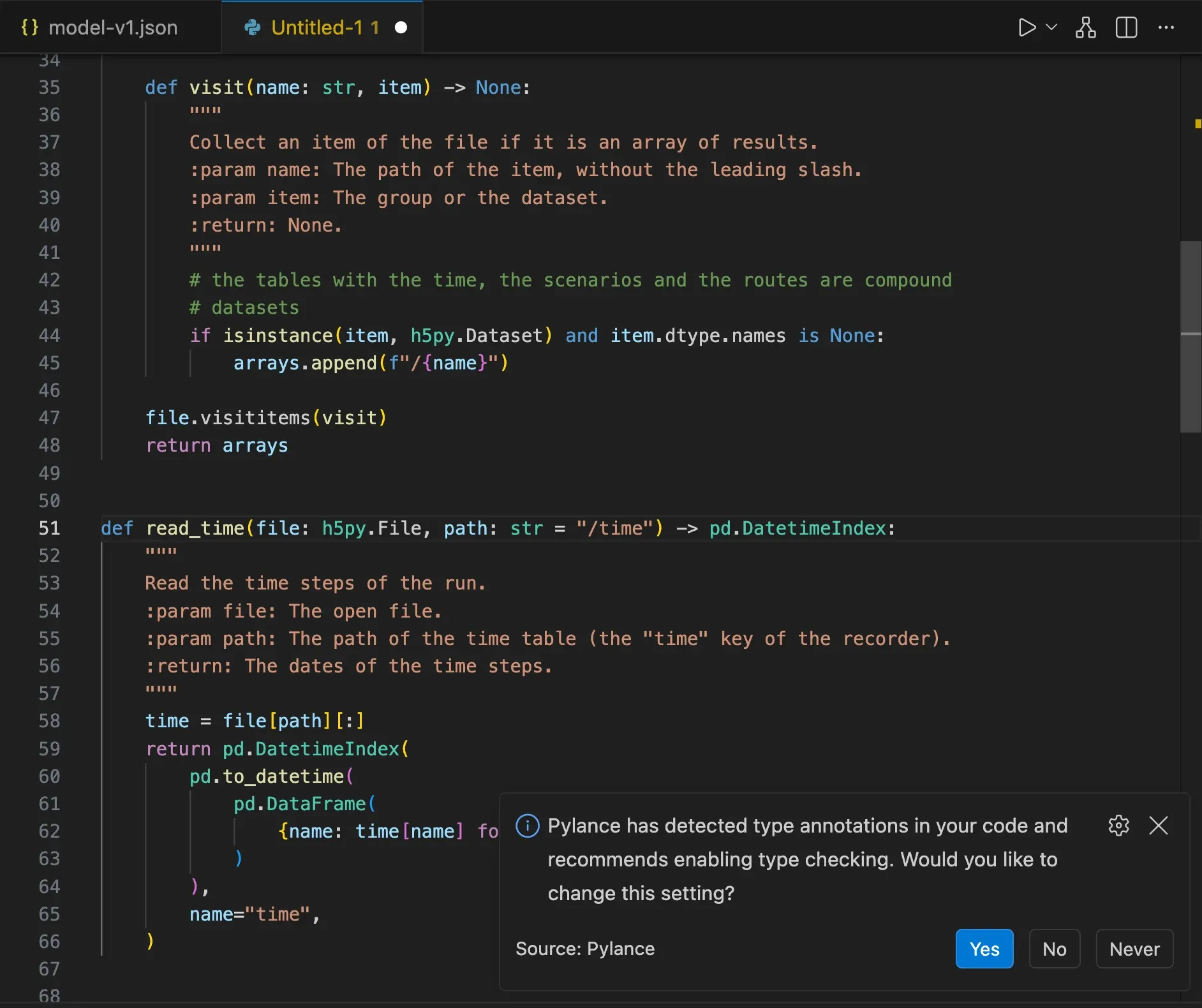Open the source control graph icon

tap(1086, 27)
